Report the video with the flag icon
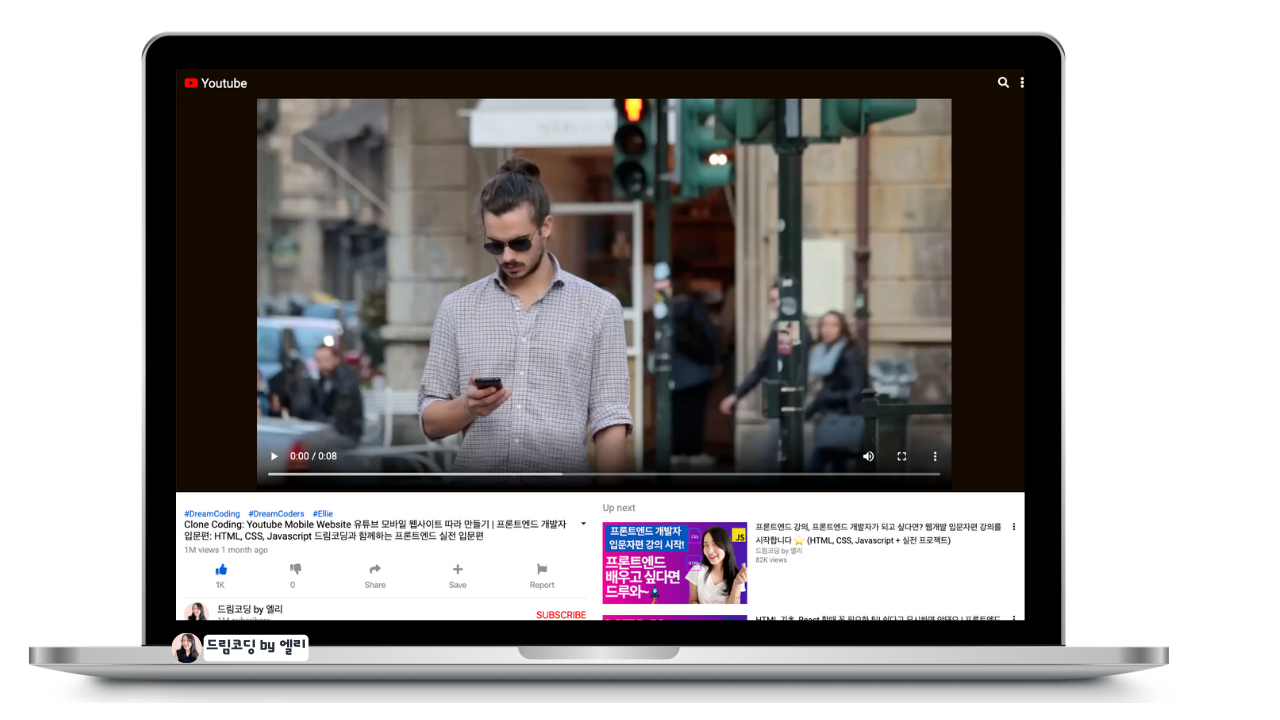The image size is (1280, 720). (x=542, y=569)
